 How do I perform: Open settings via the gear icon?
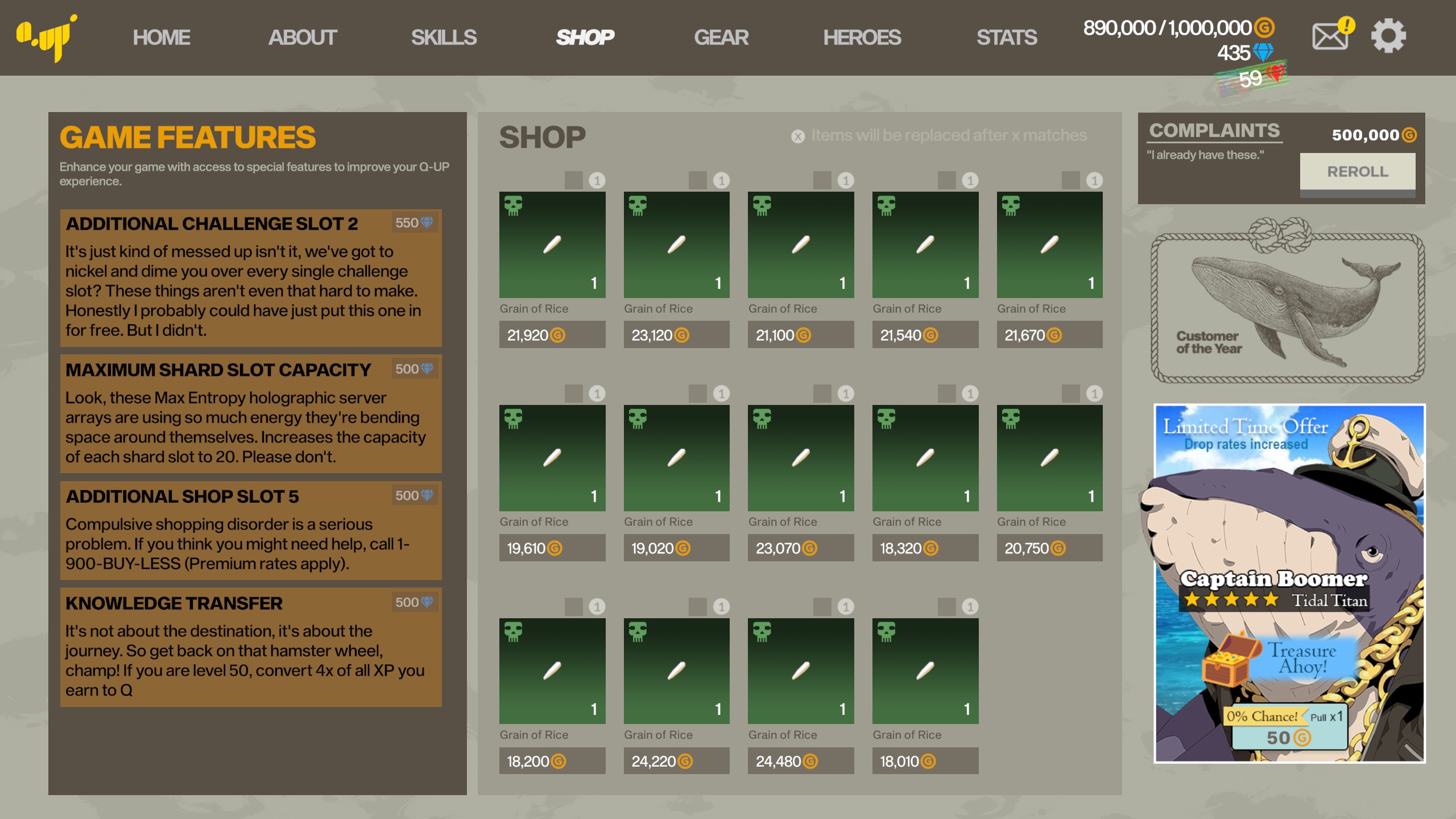[1388, 36]
